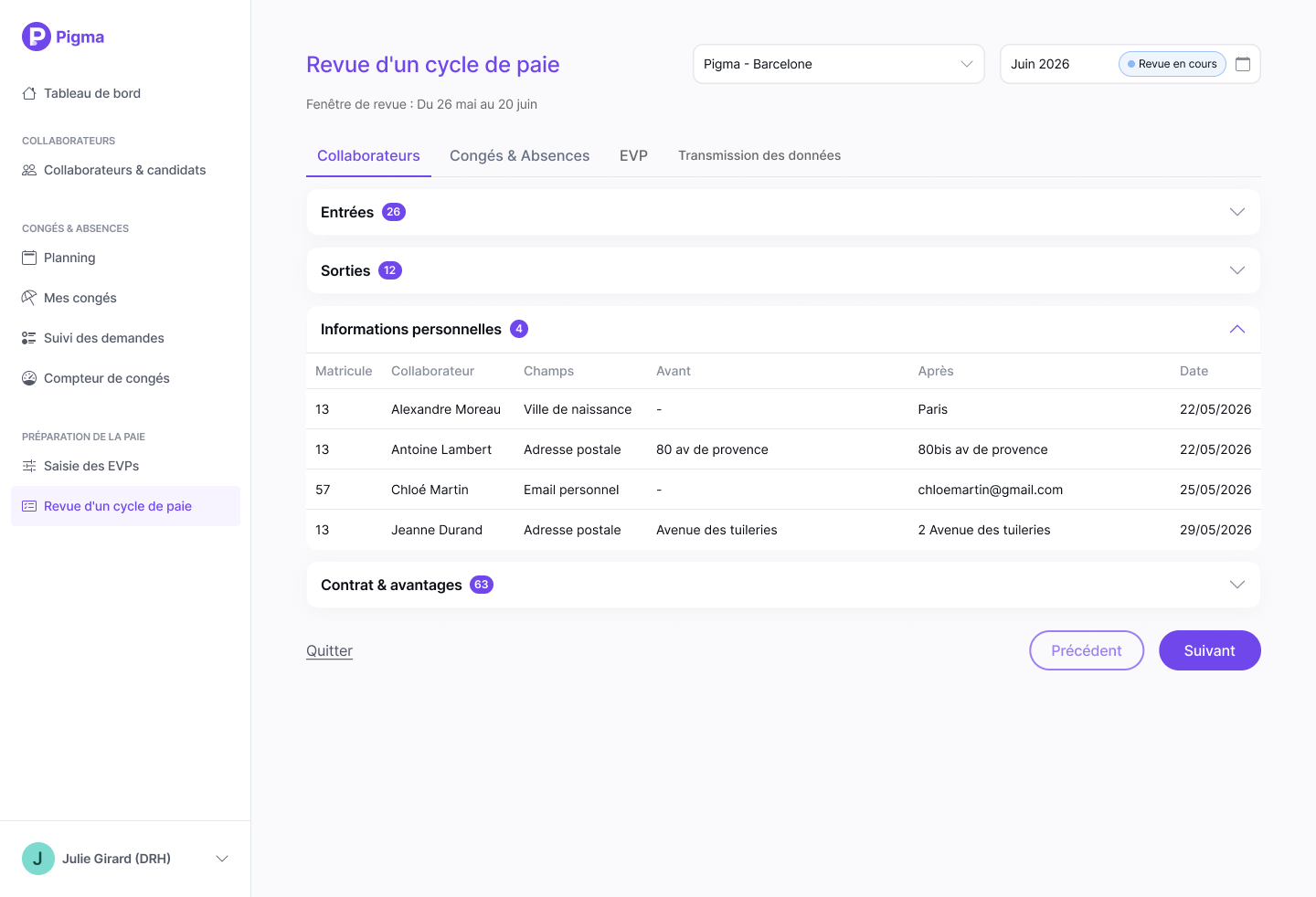Open the Julie Girard account menu chevron
This screenshot has width=1316, height=897.
click(x=222, y=859)
